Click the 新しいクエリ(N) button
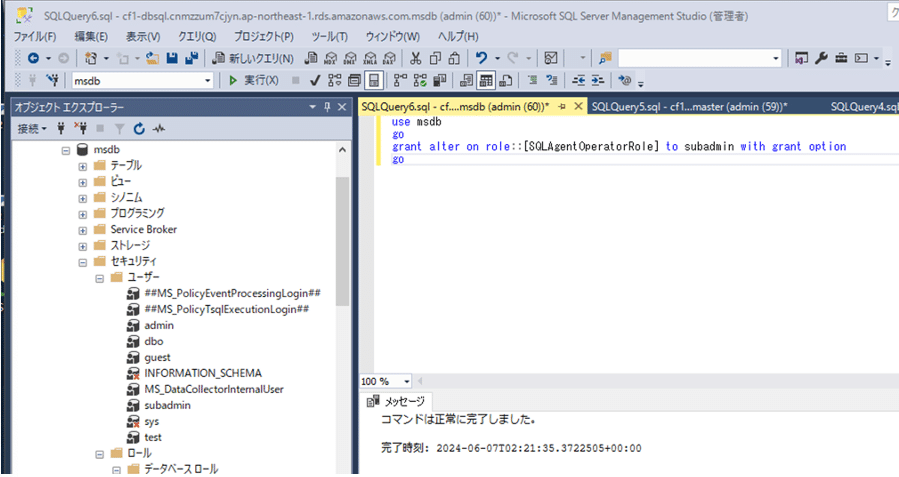This screenshot has width=899, height=477. (253, 58)
